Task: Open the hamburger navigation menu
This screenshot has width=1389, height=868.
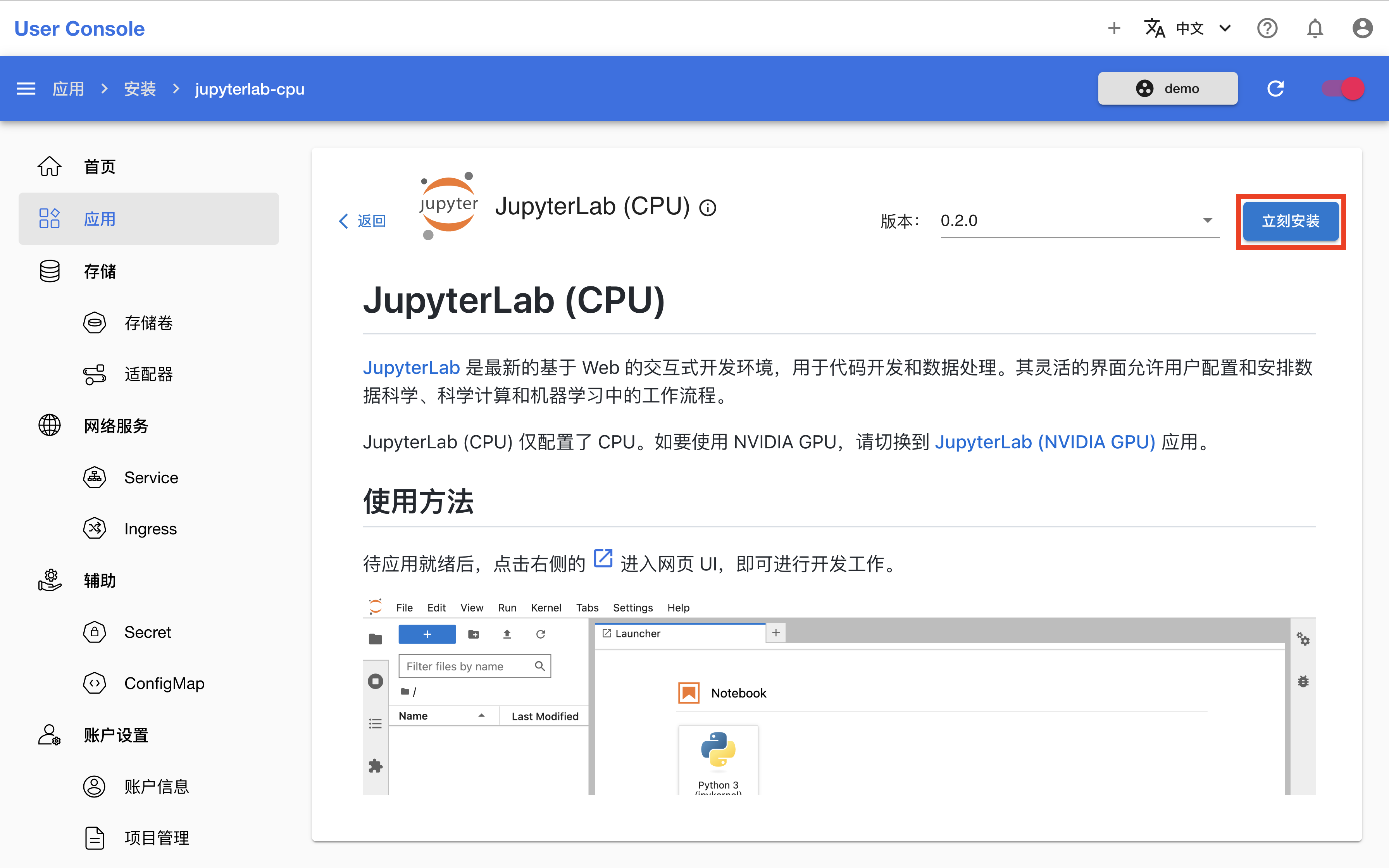Action: 26,88
